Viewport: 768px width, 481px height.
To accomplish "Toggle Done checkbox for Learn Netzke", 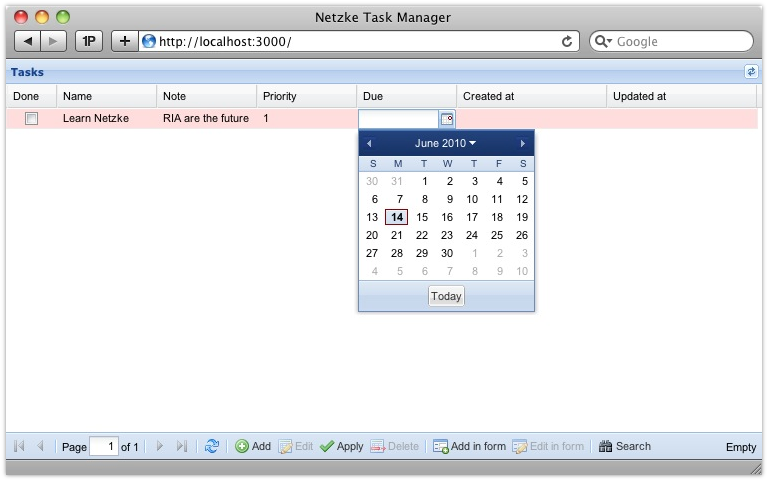I will (x=31, y=119).
